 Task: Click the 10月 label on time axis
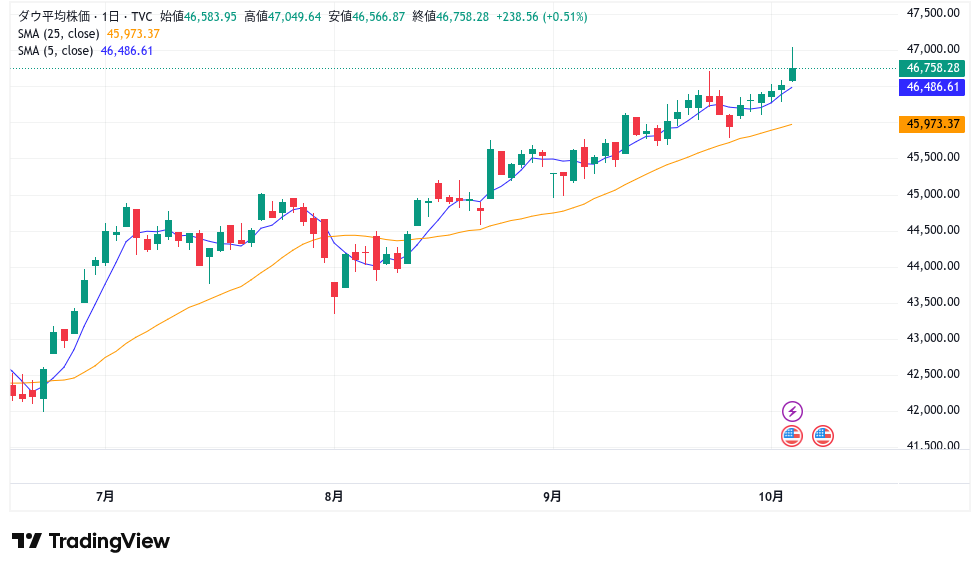pos(771,496)
